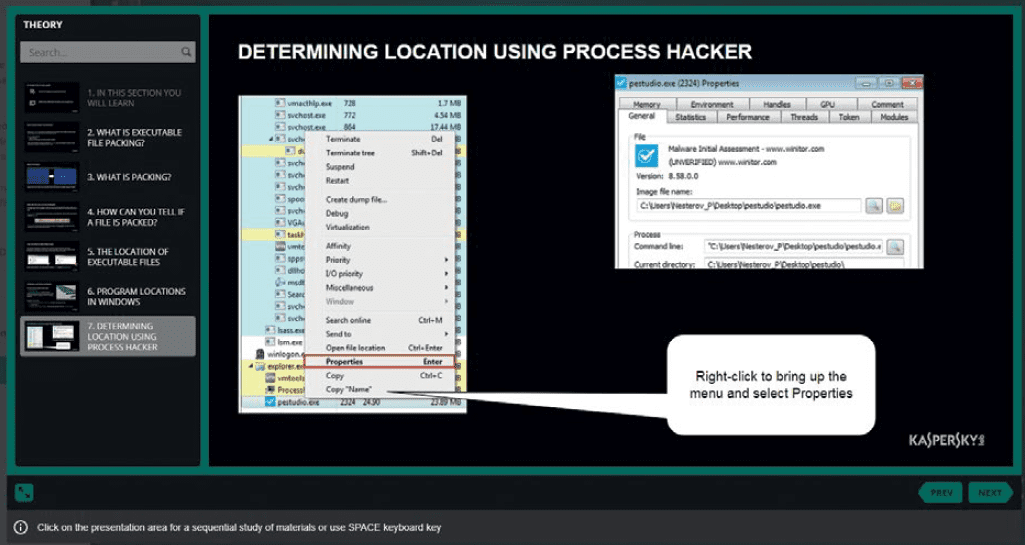The height and width of the screenshot is (545, 1025).
Task: Switch to the Comment tab
Action: pyautogui.click(x=886, y=105)
